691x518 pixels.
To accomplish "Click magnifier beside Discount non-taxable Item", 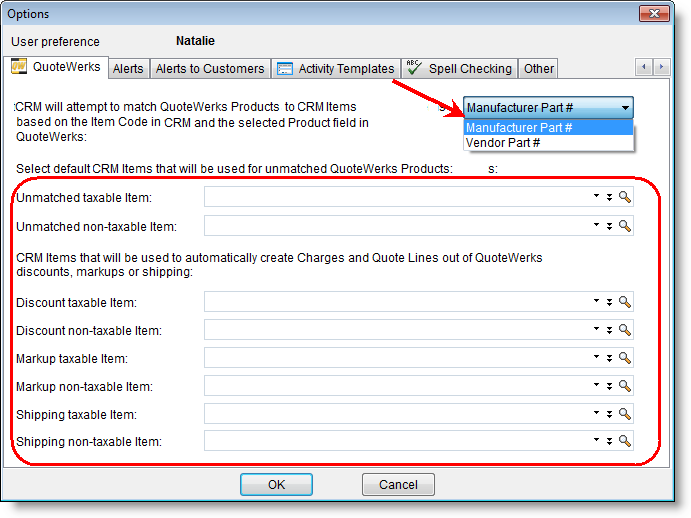I will tap(625, 330).
